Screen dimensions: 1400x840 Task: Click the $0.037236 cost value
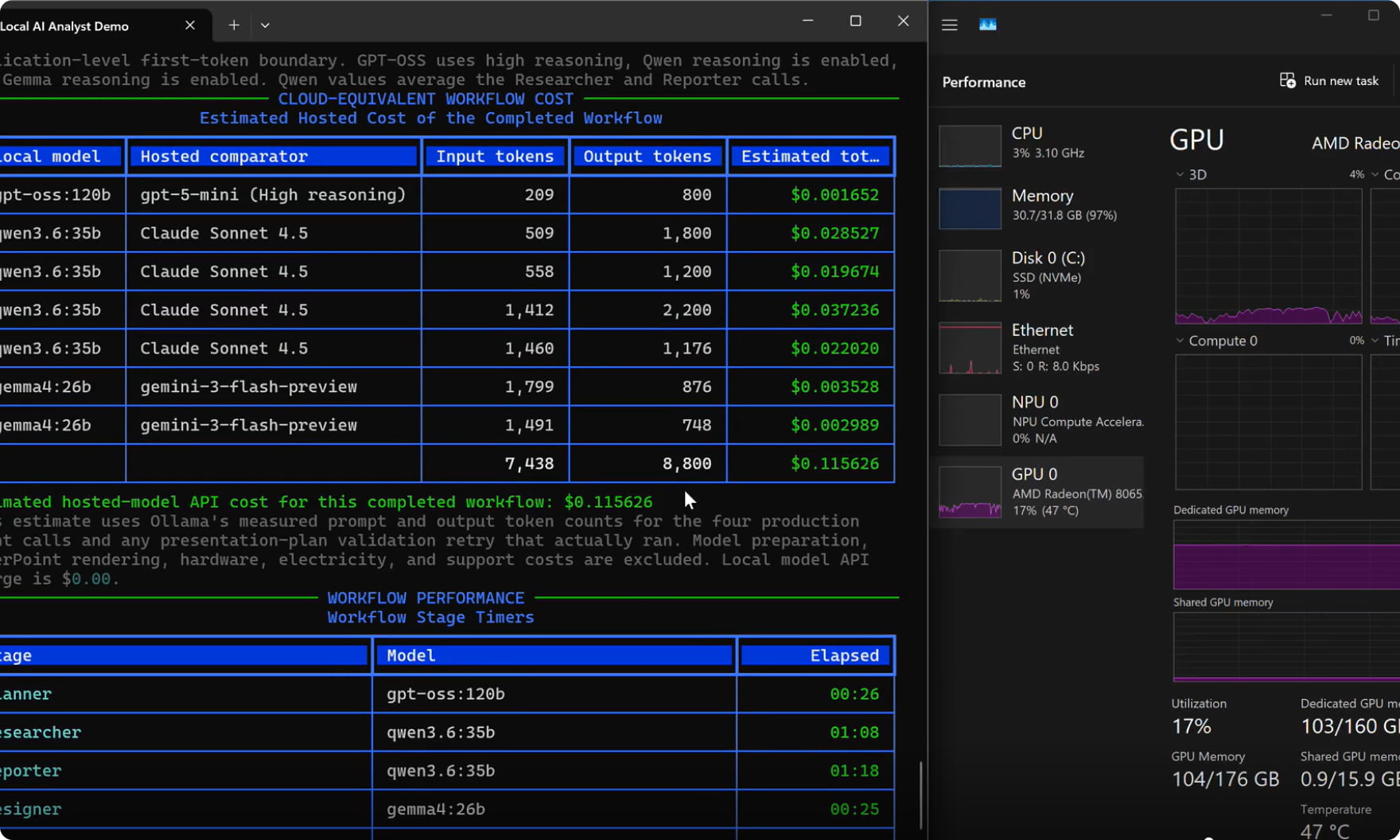pos(834,310)
